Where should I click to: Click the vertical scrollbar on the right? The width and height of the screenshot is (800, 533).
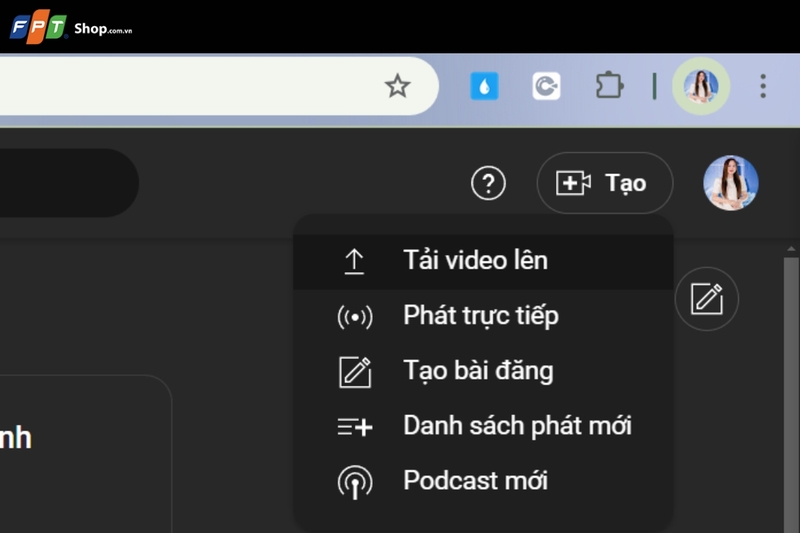(791, 394)
